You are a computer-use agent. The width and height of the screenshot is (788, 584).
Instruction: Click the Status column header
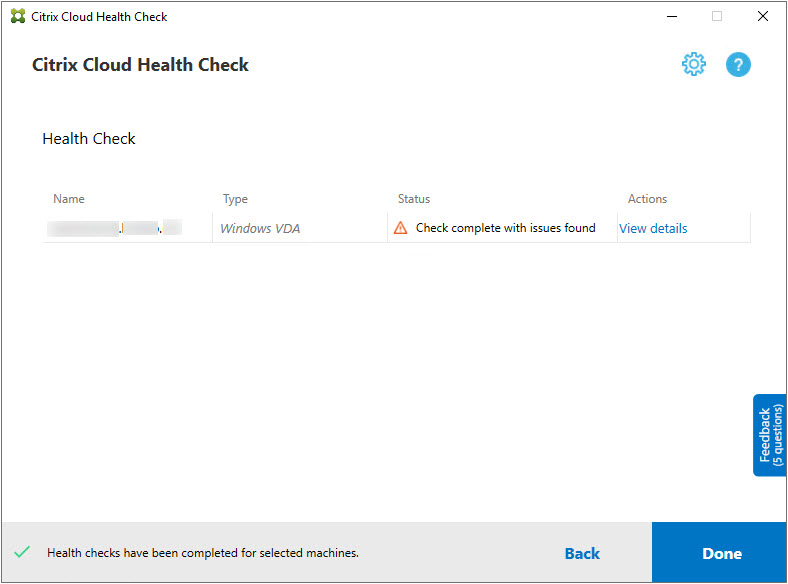[414, 199]
